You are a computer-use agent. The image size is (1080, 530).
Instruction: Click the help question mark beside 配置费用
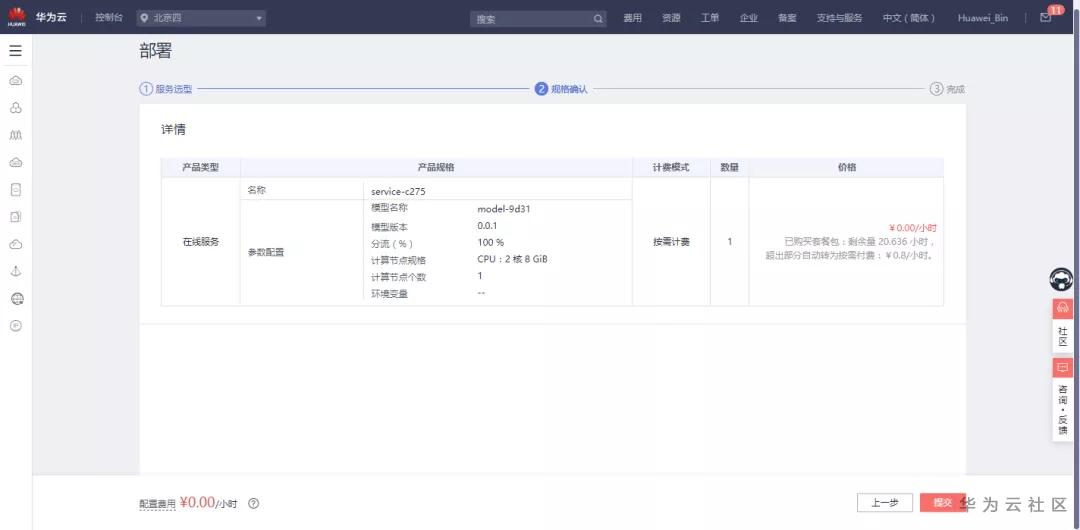pos(253,504)
